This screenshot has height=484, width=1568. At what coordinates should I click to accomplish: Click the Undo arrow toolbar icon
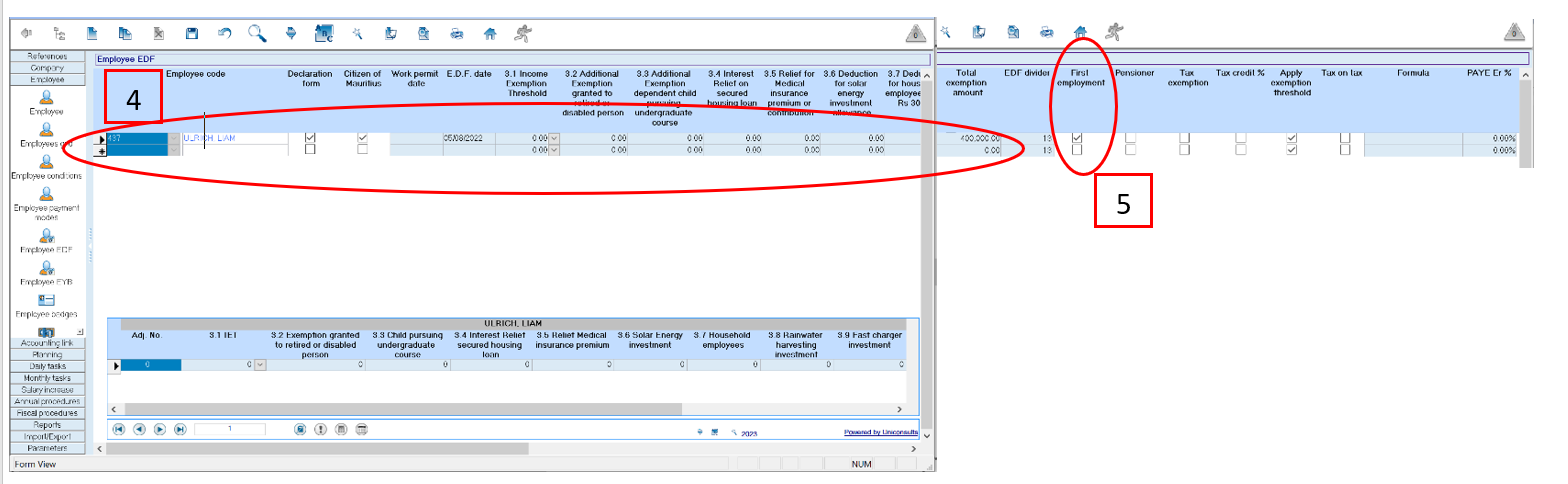(224, 33)
